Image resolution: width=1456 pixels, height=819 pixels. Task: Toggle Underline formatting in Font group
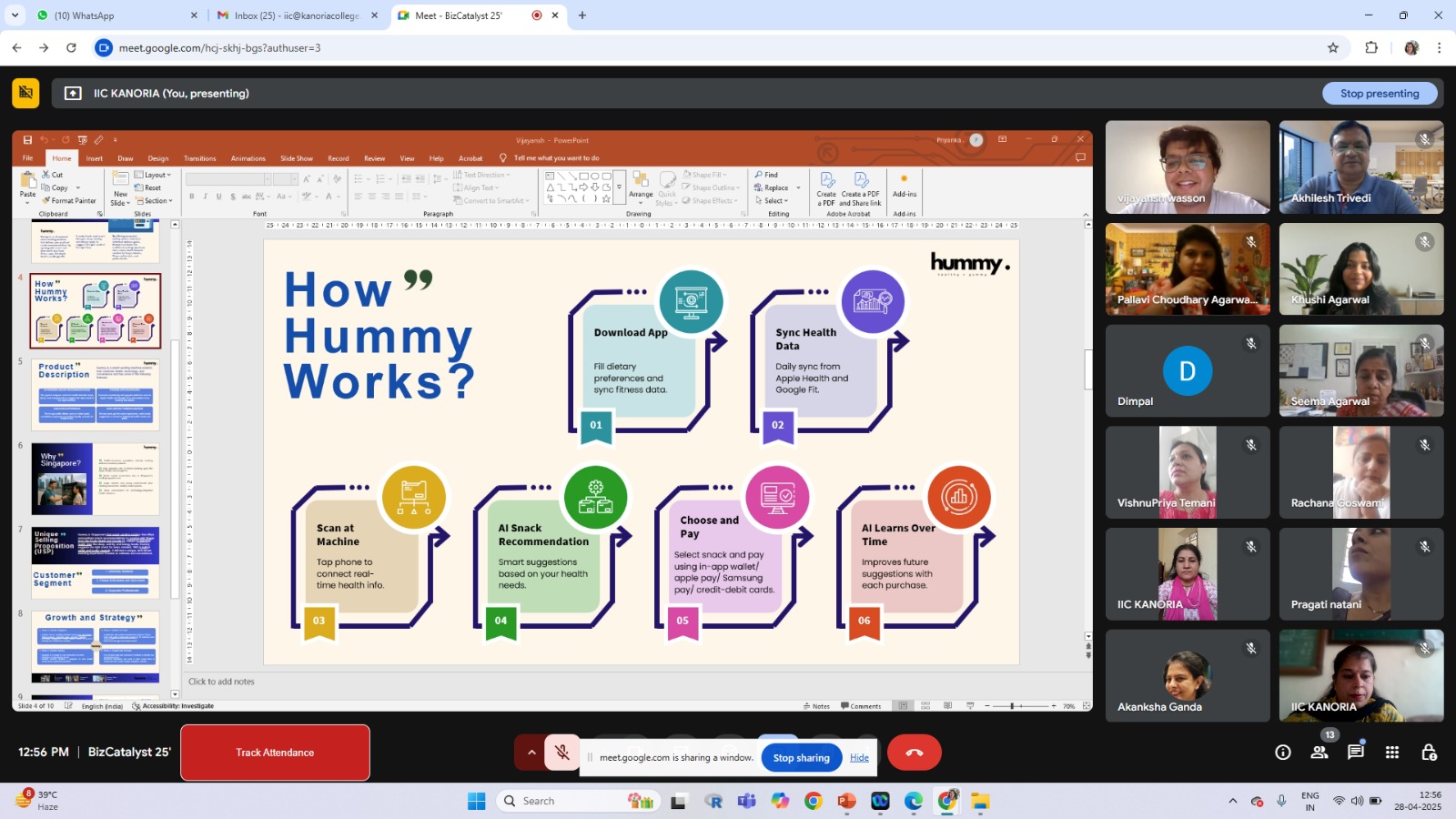pos(218,197)
